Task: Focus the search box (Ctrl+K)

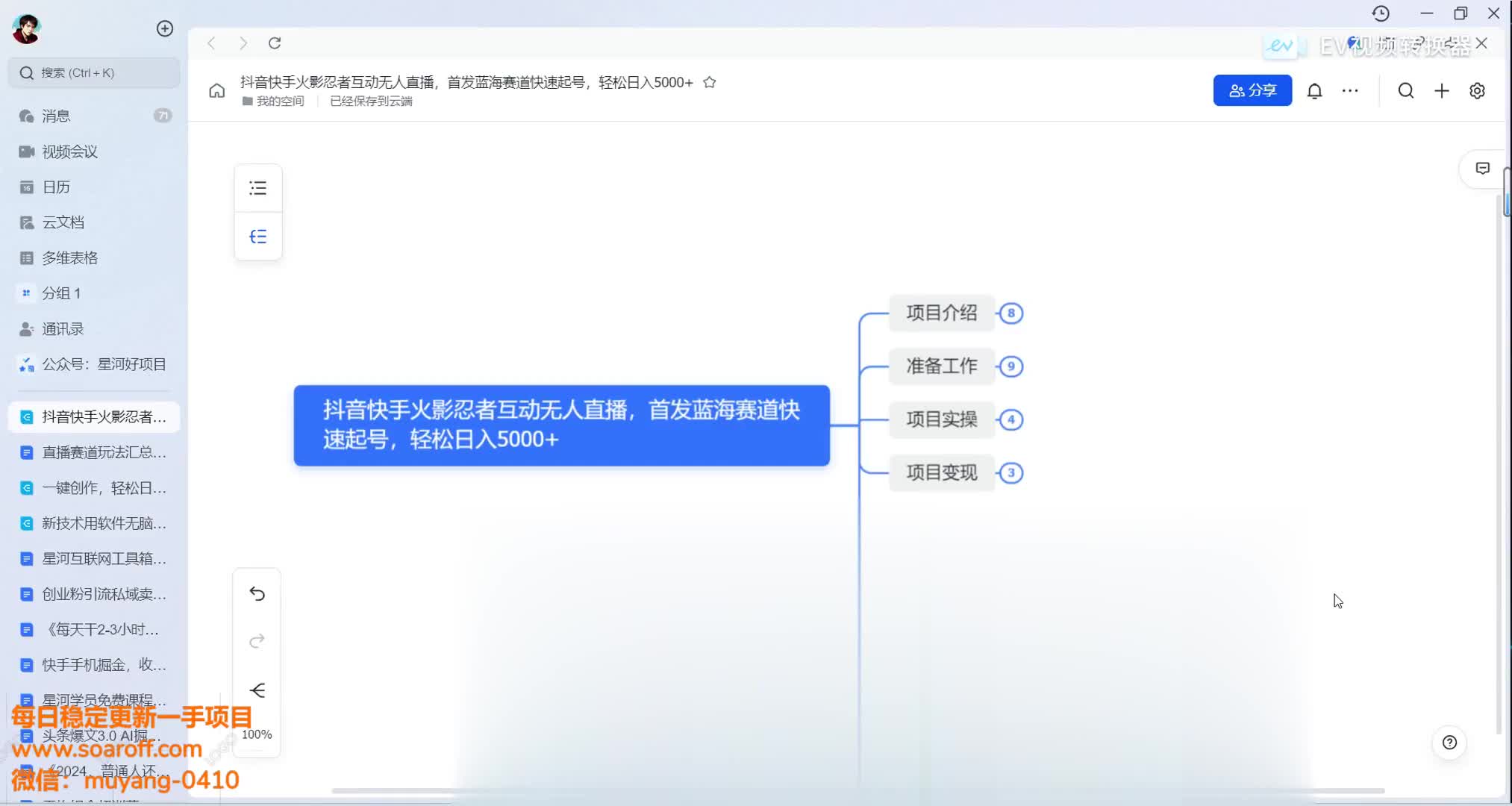Action: (x=94, y=72)
